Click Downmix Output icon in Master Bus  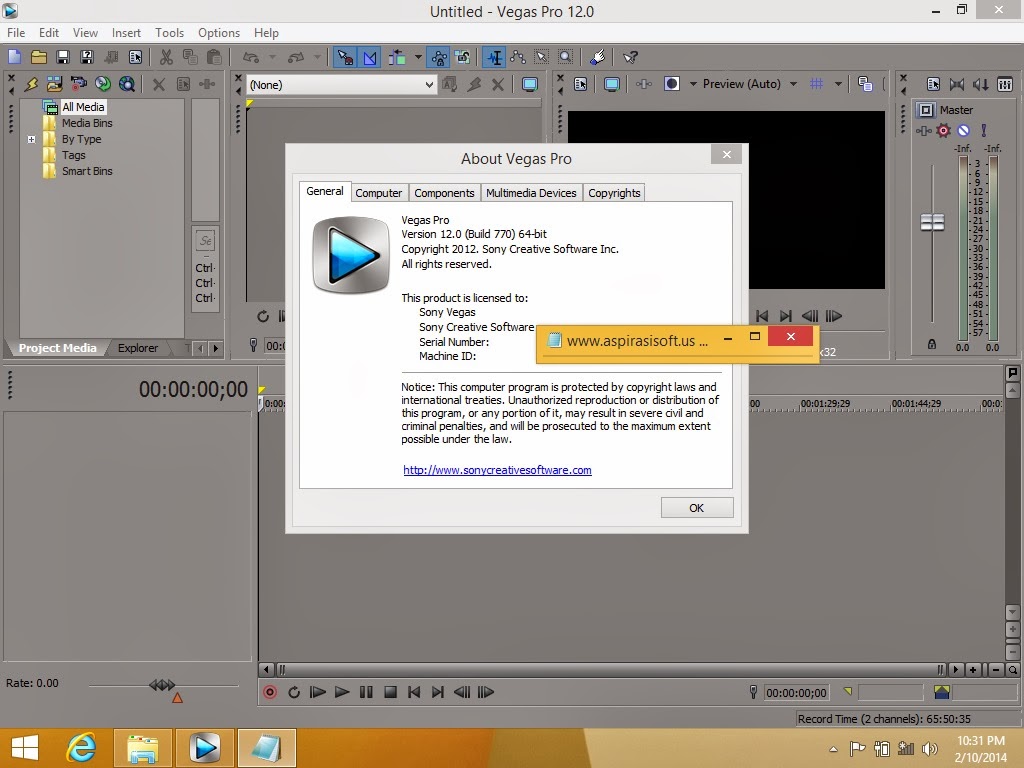pos(957,84)
